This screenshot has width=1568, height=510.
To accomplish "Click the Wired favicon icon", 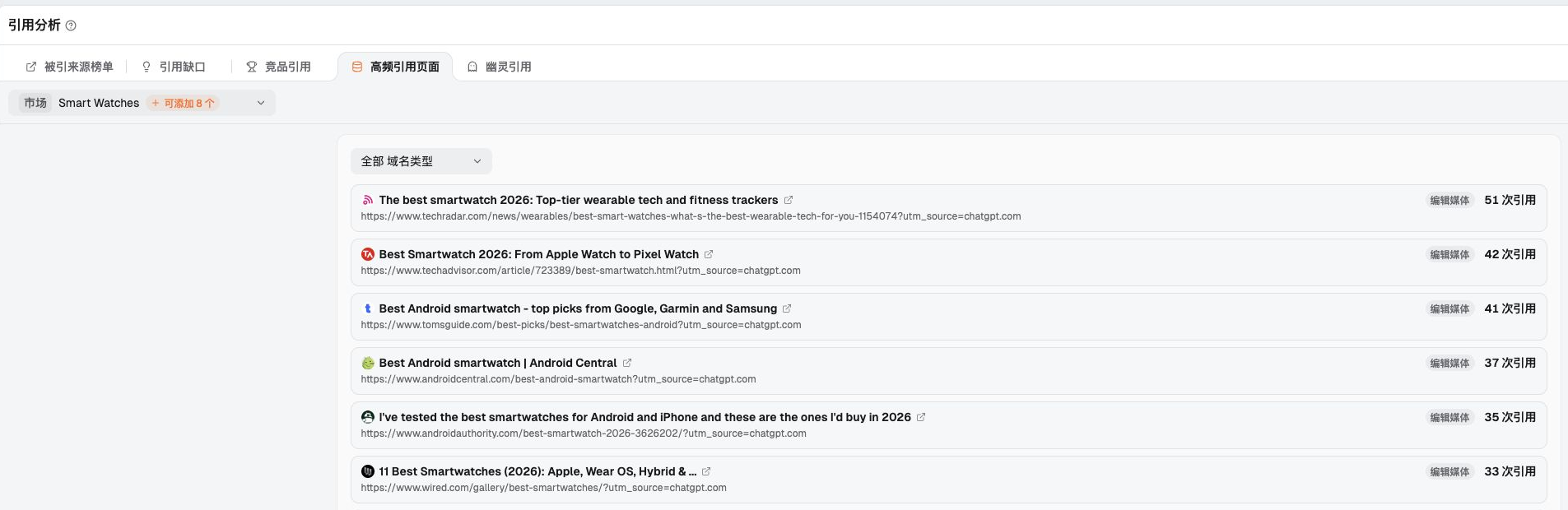I will 368,471.
